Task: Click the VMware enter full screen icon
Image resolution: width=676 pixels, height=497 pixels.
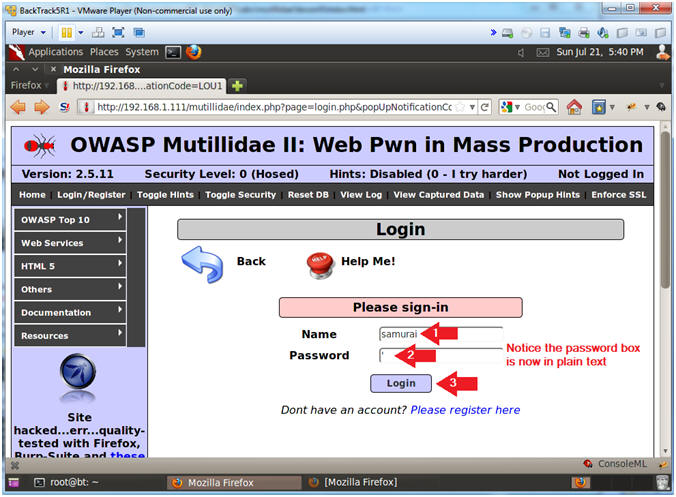Action: pos(118,32)
